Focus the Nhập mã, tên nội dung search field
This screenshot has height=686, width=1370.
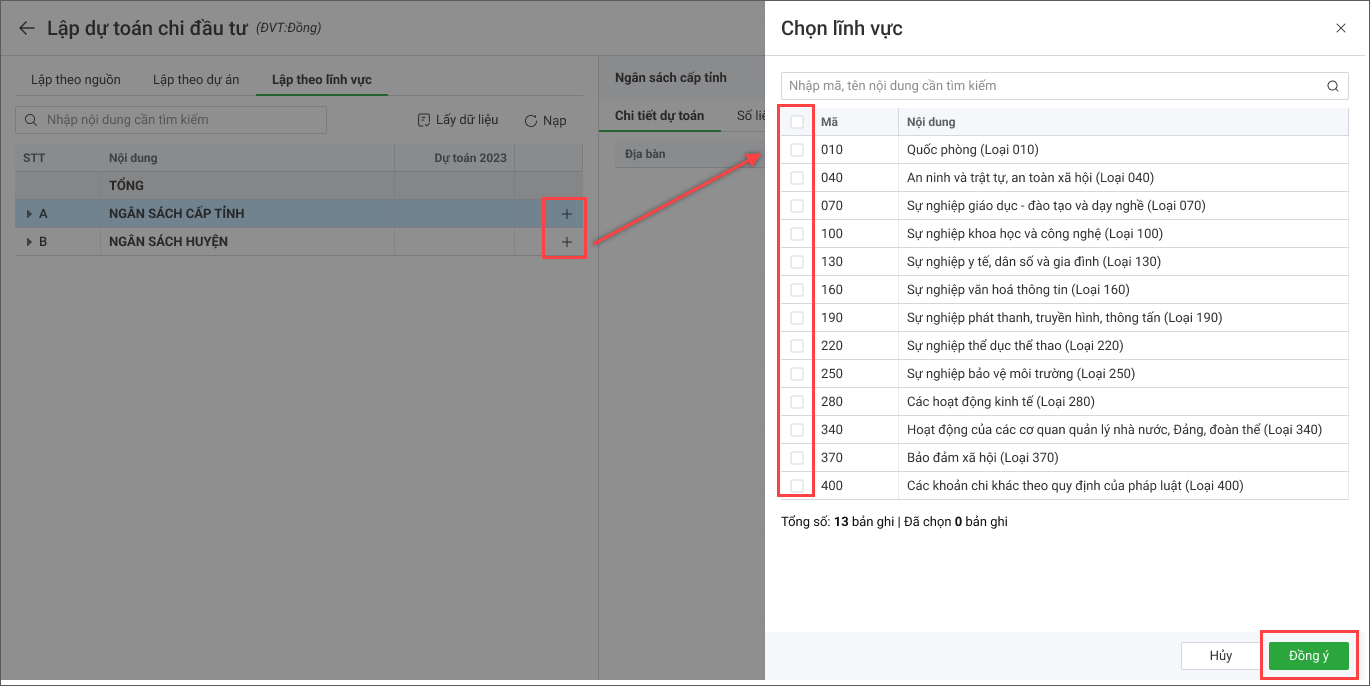(1050, 86)
